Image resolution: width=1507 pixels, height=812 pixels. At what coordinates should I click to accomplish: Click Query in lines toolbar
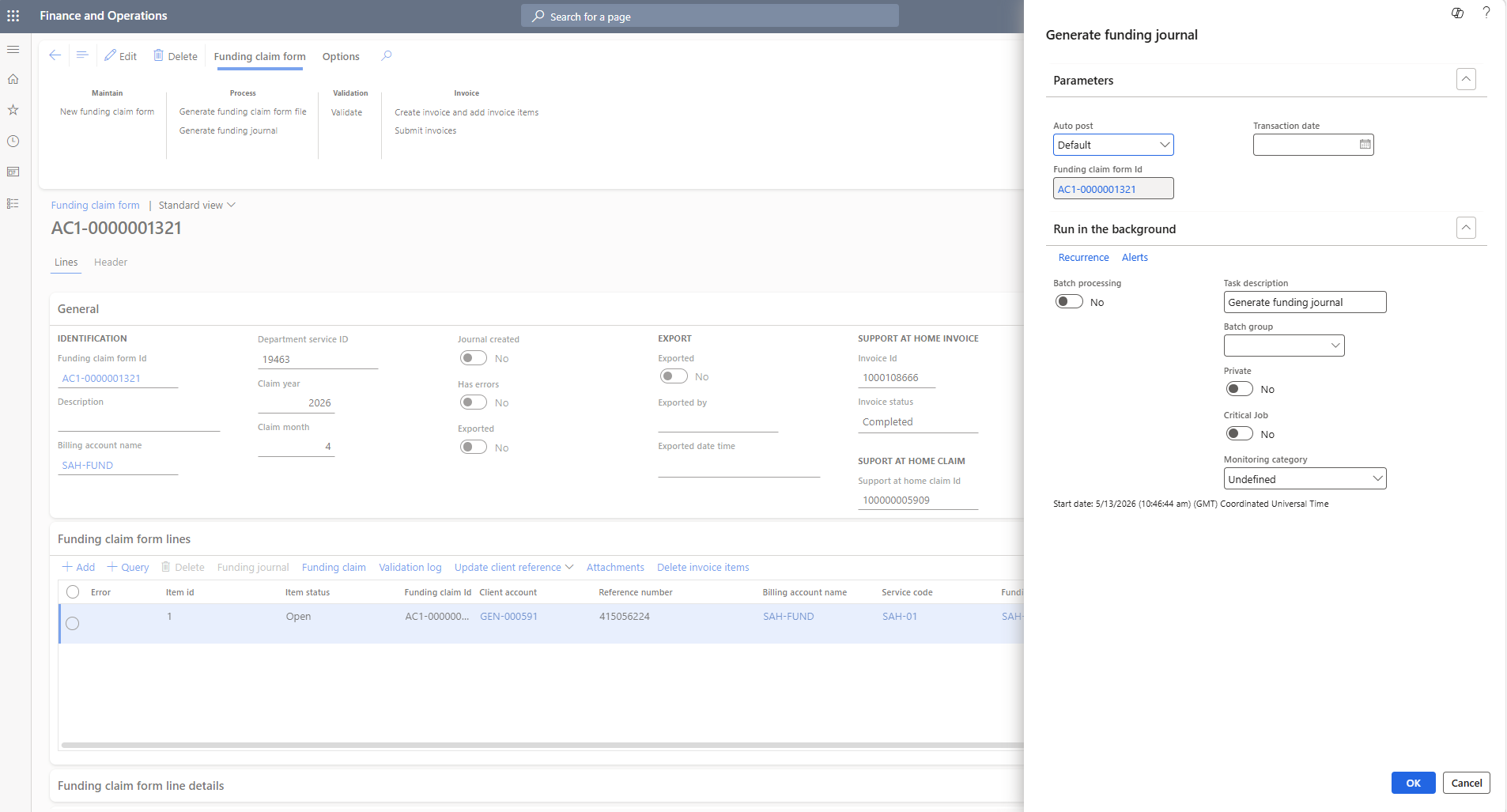pyautogui.click(x=128, y=567)
